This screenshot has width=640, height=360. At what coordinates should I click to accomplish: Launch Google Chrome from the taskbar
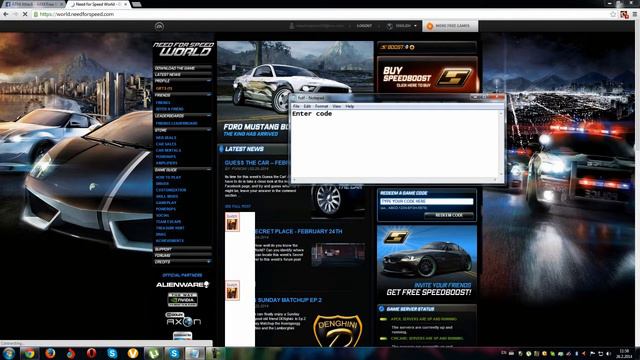[x=29, y=353]
